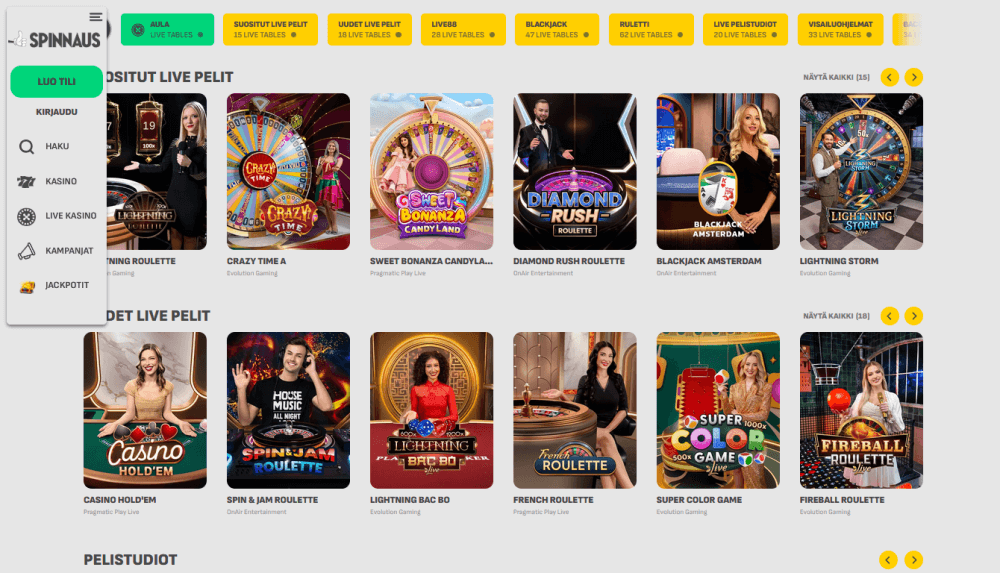This screenshot has width=1000, height=573.
Task: Select Visailuohjelmat 33 live tables tab
Action: (x=840, y=29)
